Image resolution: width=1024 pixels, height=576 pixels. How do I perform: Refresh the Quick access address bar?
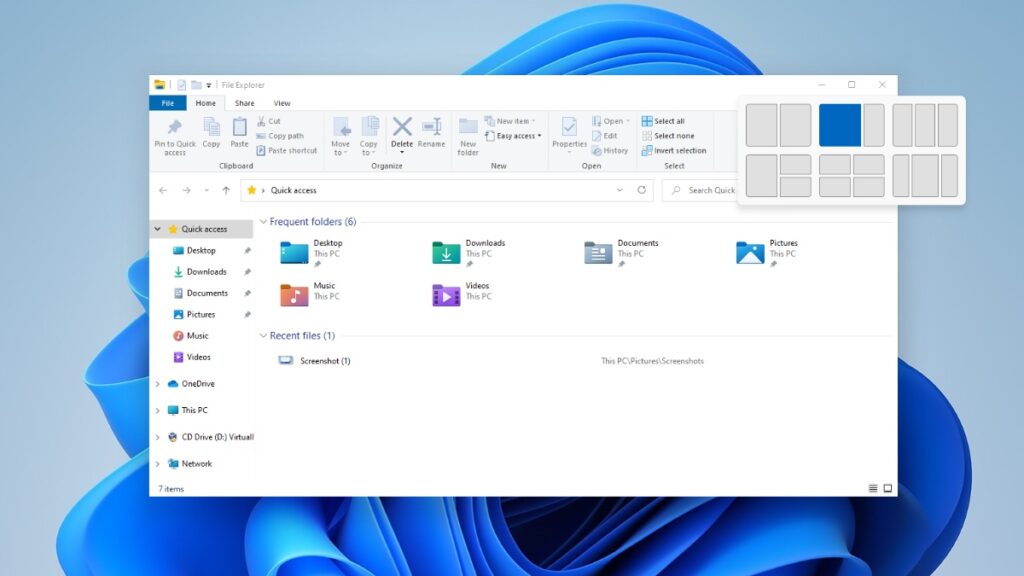point(641,190)
